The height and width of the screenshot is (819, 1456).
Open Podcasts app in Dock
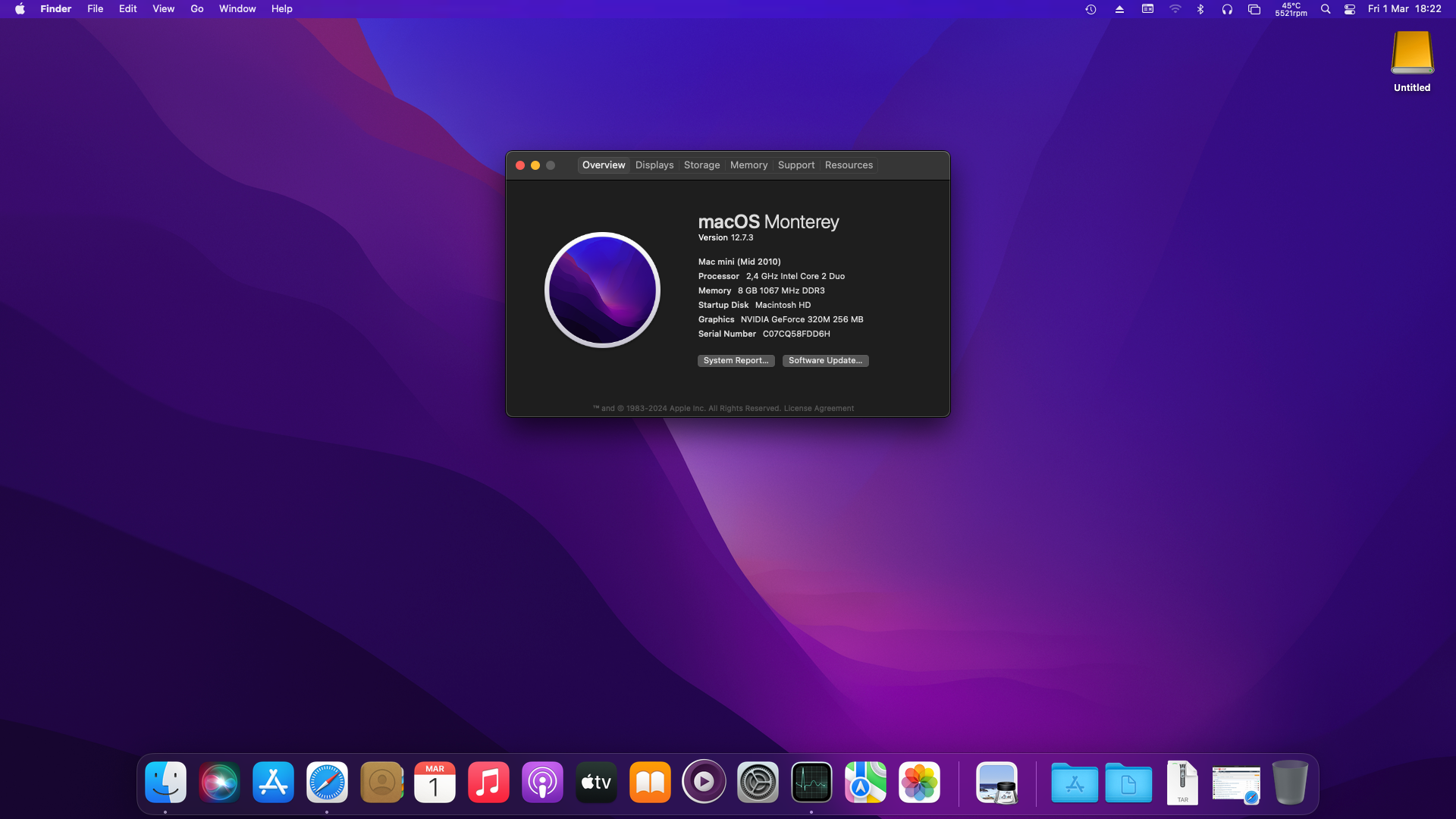click(x=542, y=782)
